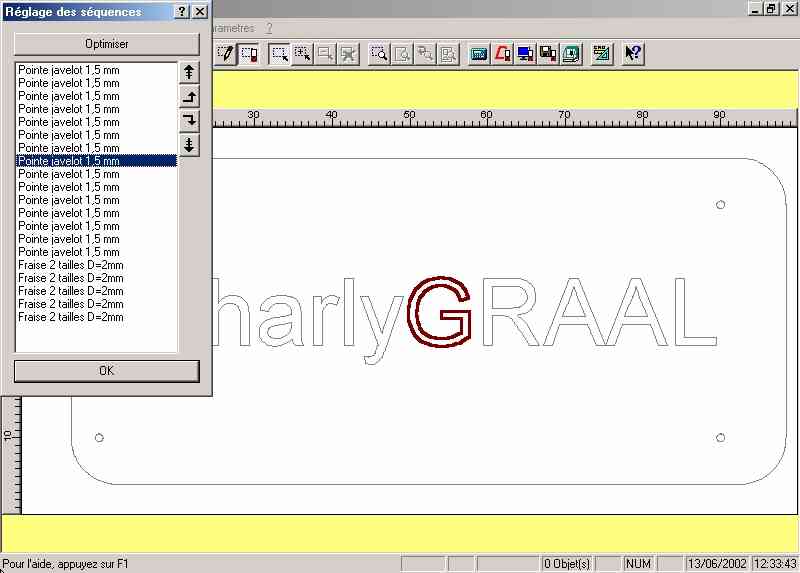
Task: Open the partially hidden Paramètres menu
Action: click(233, 29)
